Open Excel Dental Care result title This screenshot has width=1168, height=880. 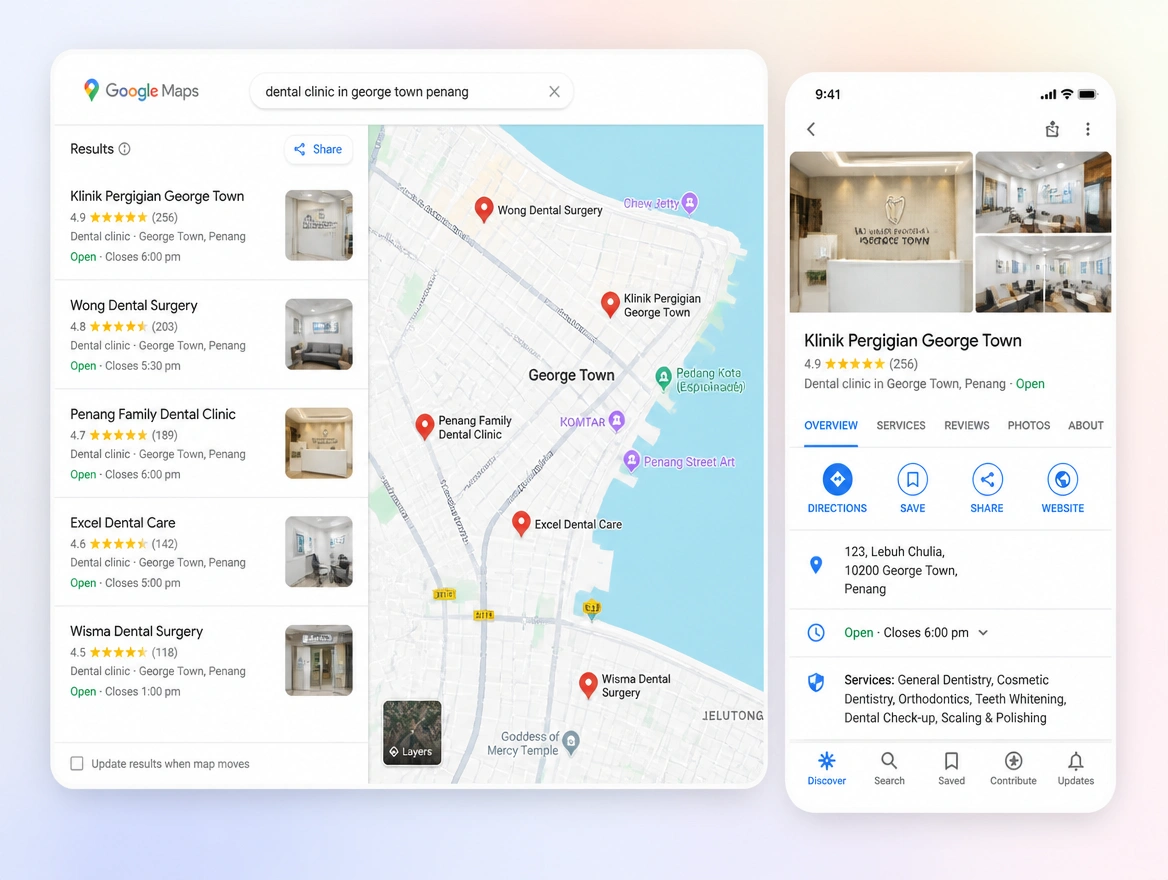coord(123,522)
